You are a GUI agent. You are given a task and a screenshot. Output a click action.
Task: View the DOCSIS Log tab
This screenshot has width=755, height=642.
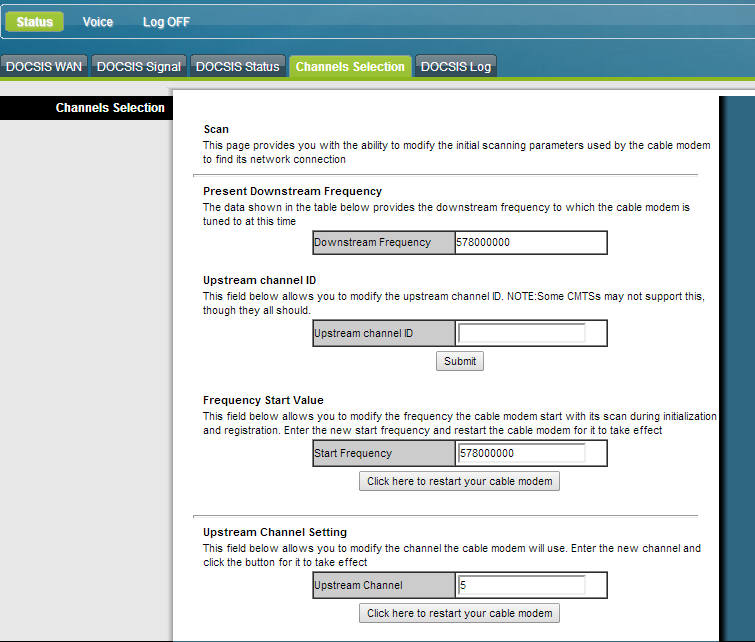(x=455, y=67)
